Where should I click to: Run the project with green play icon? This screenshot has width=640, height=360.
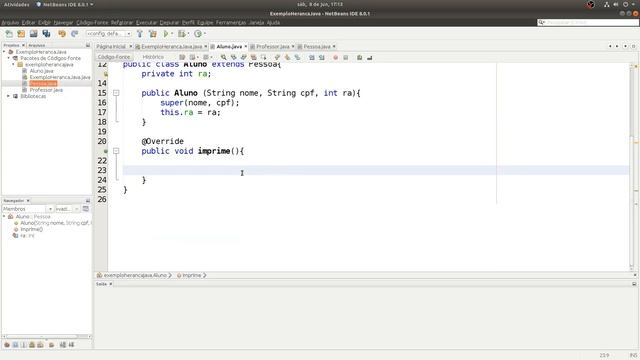pos(166,34)
